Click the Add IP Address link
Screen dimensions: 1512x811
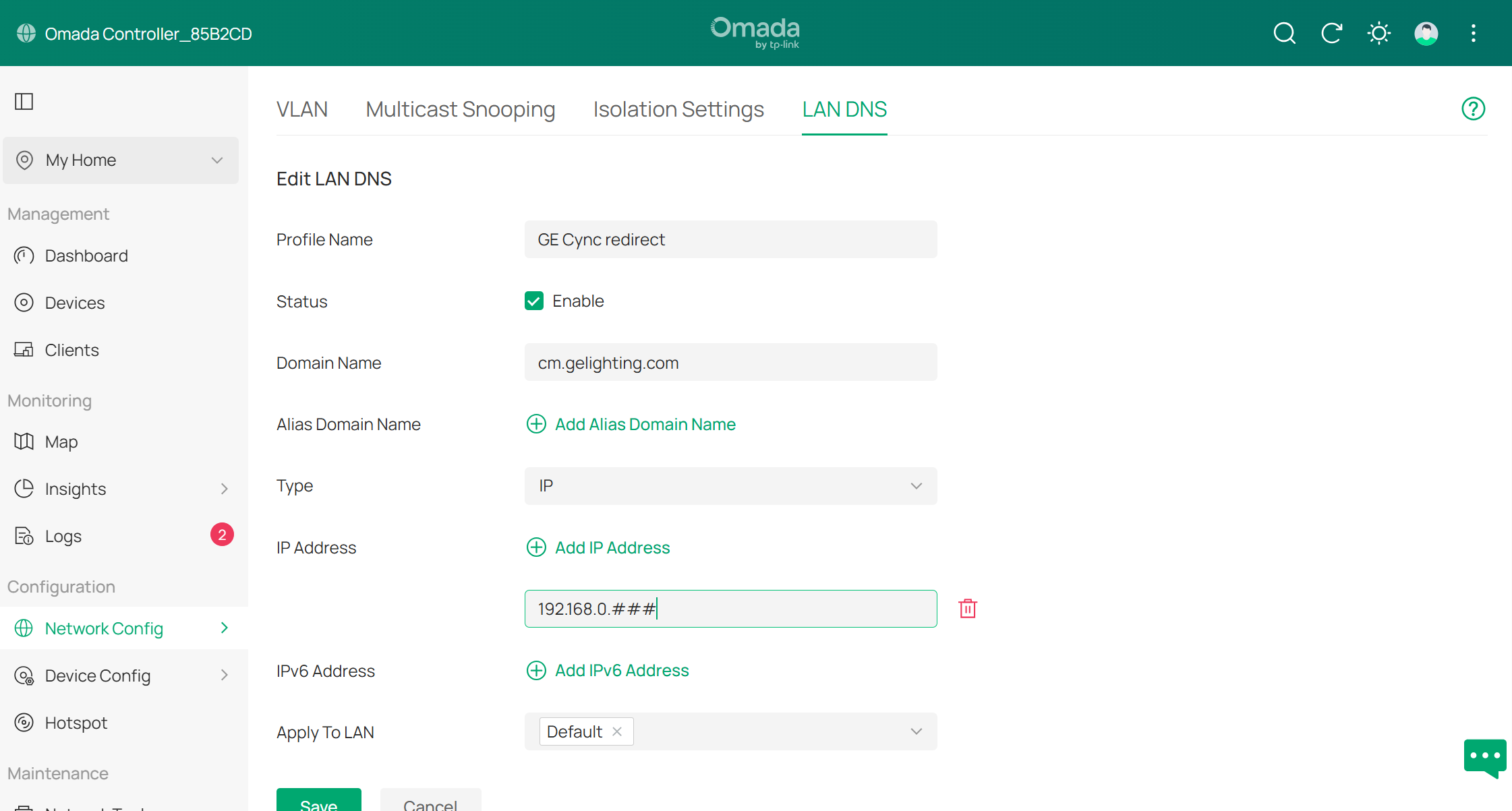click(612, 547)
